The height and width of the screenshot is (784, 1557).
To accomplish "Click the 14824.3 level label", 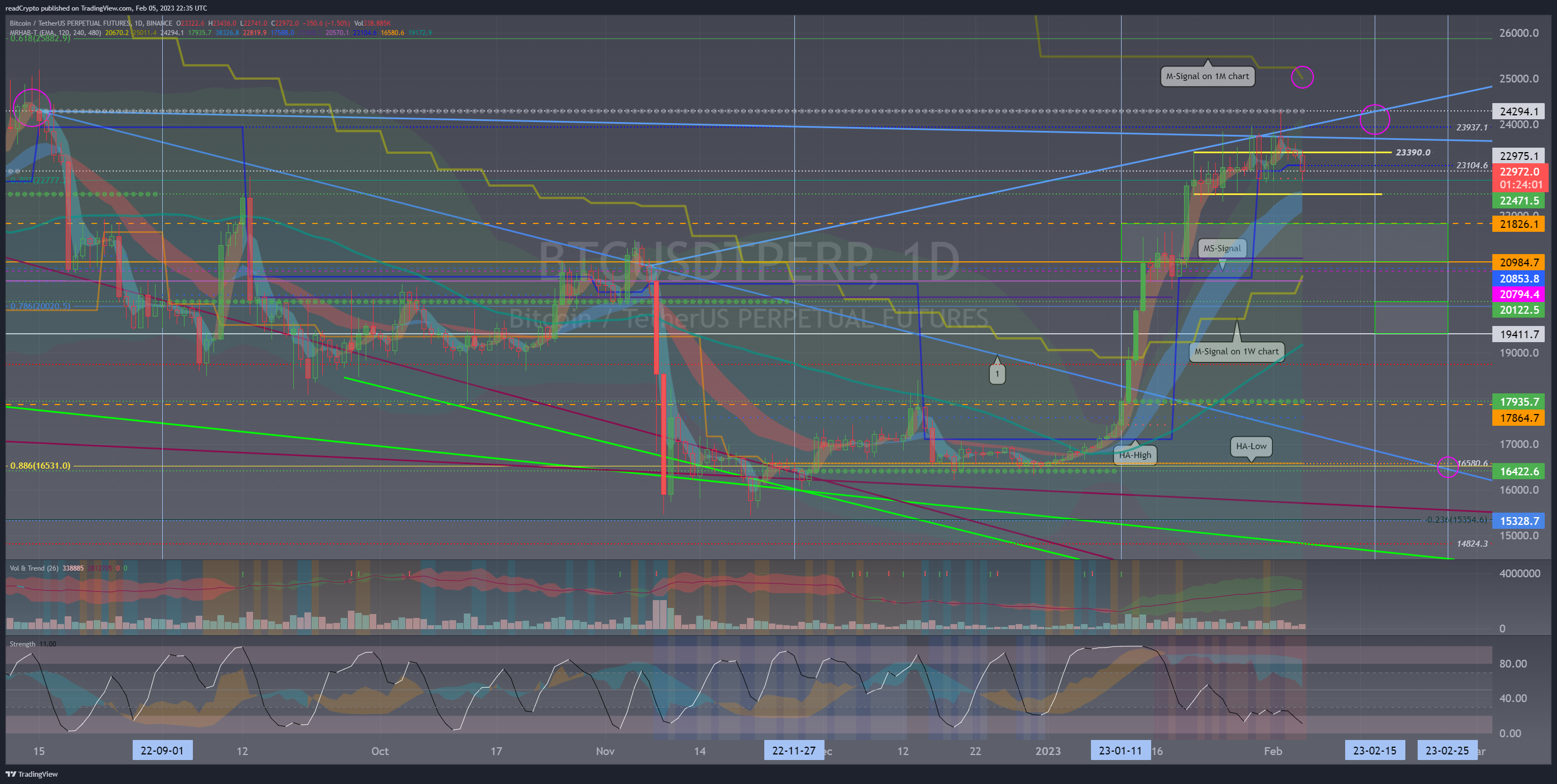I will [1472, 544].
